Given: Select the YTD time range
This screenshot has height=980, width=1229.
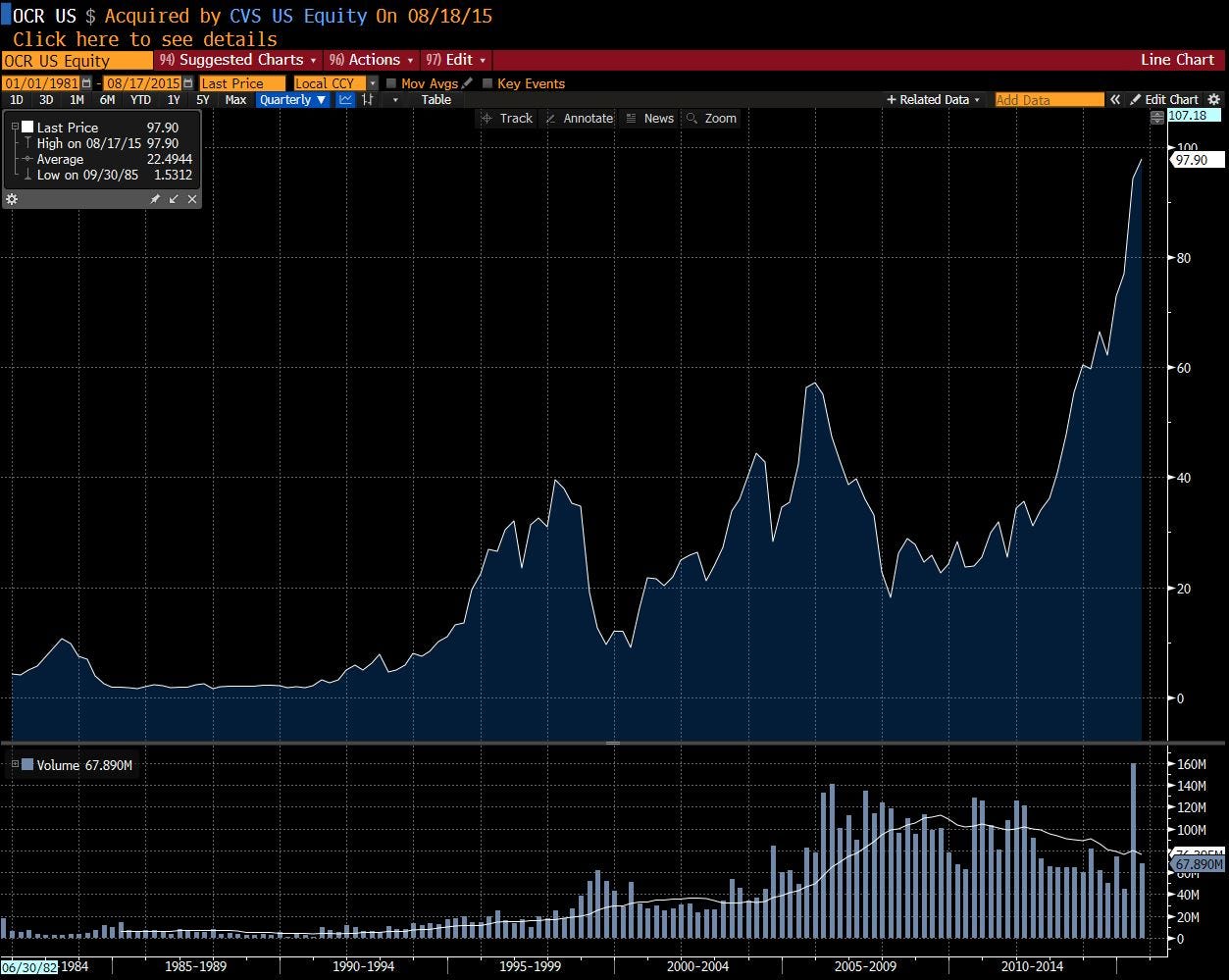Looking at the screenshot, I should tap(141, 100).
